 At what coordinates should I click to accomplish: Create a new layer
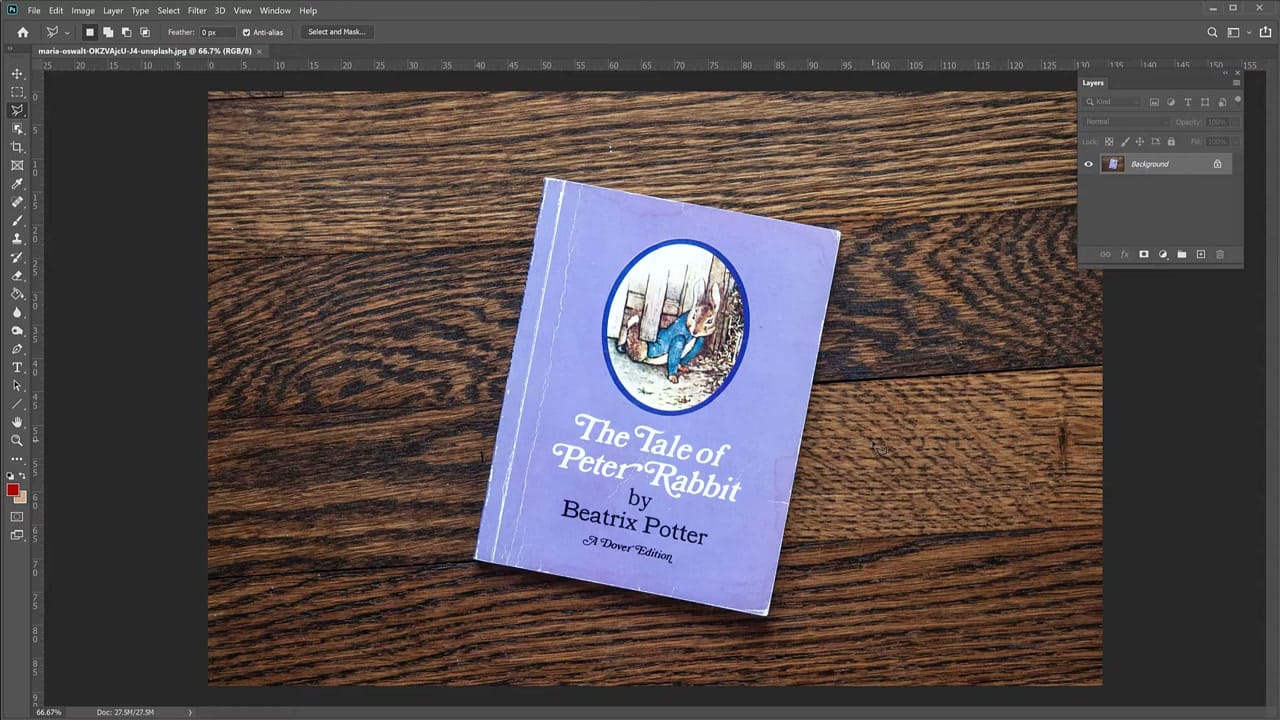coord(1201,255)
